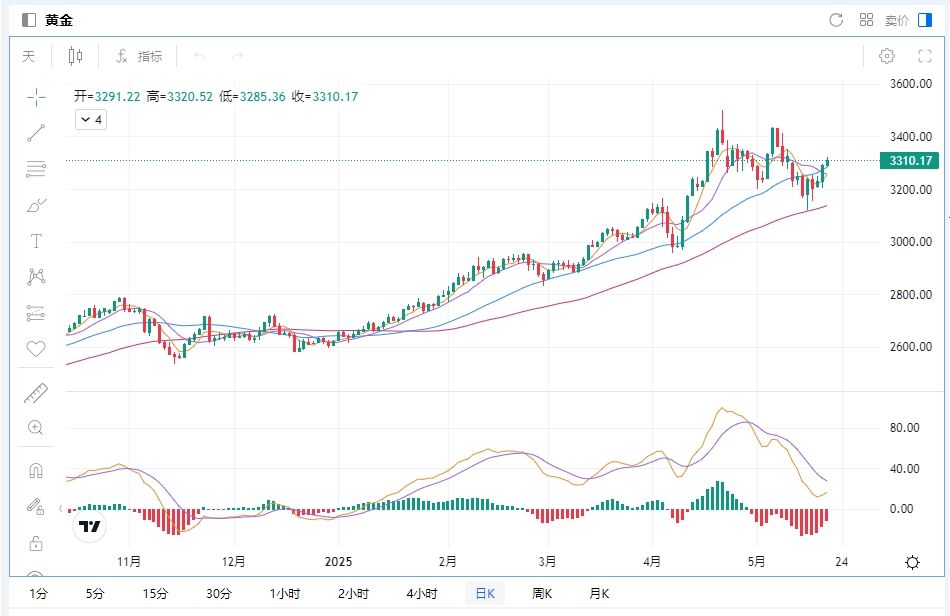Click the 3310.17 current price label

(x=908, y=161)
